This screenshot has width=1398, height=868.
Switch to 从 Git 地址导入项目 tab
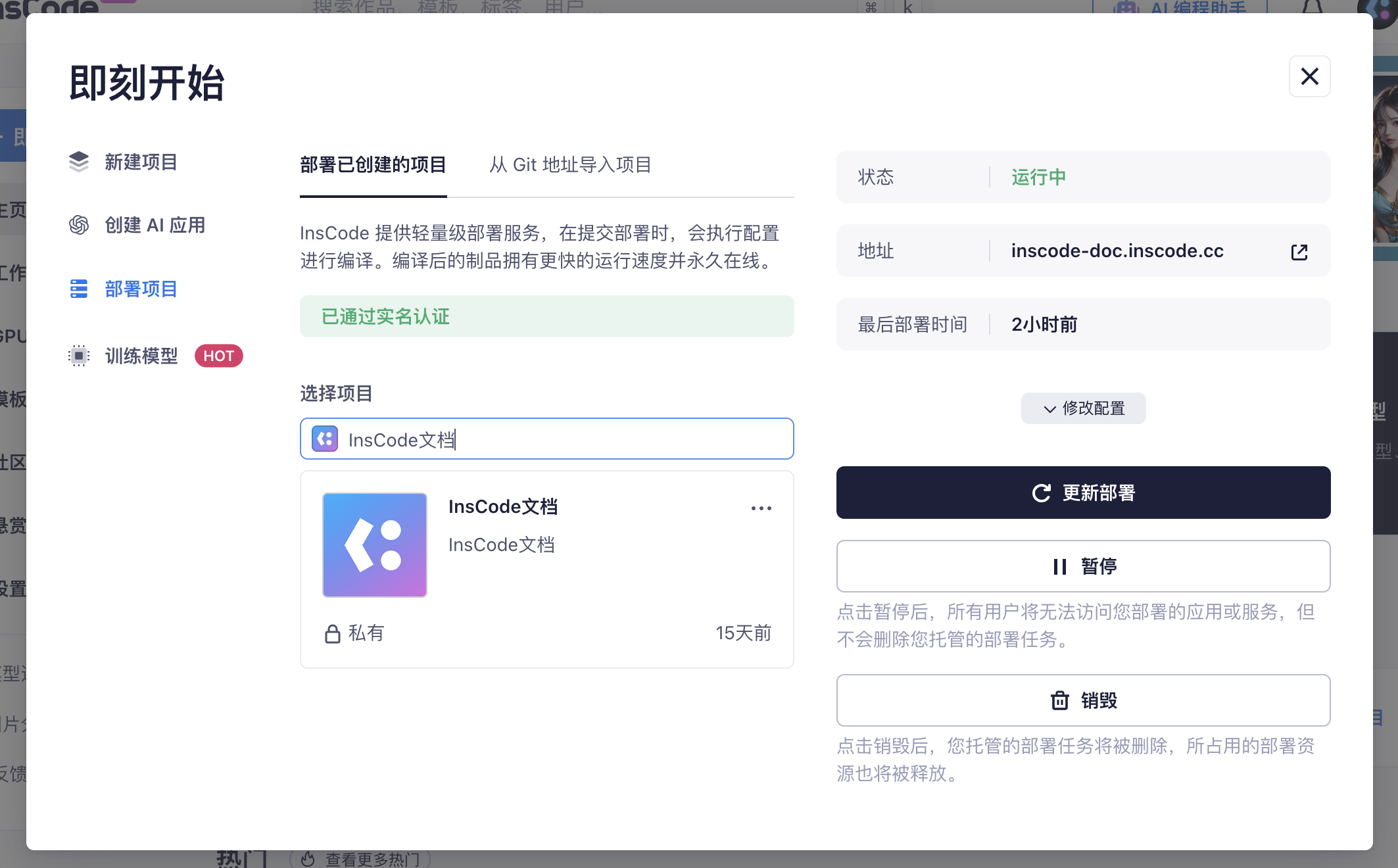tap(570, 165)
